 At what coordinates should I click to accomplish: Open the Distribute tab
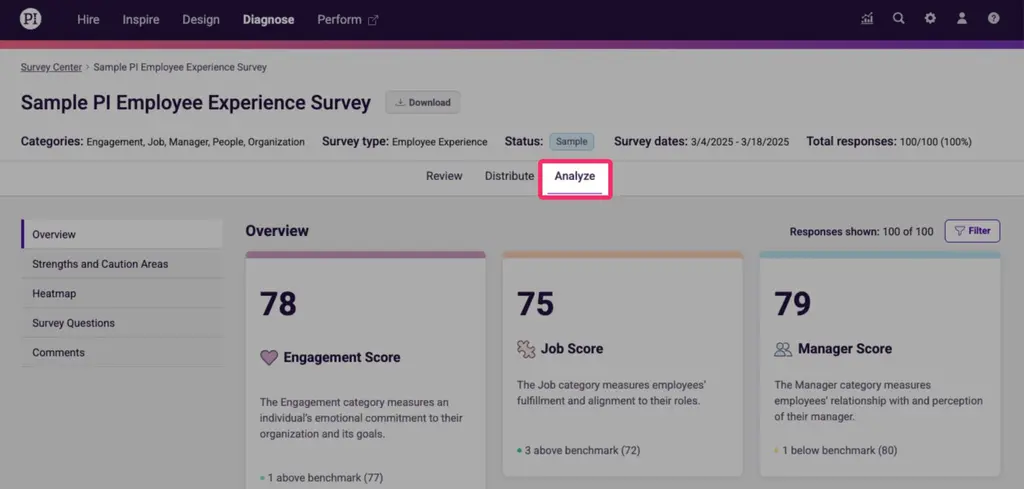[509, 176]
